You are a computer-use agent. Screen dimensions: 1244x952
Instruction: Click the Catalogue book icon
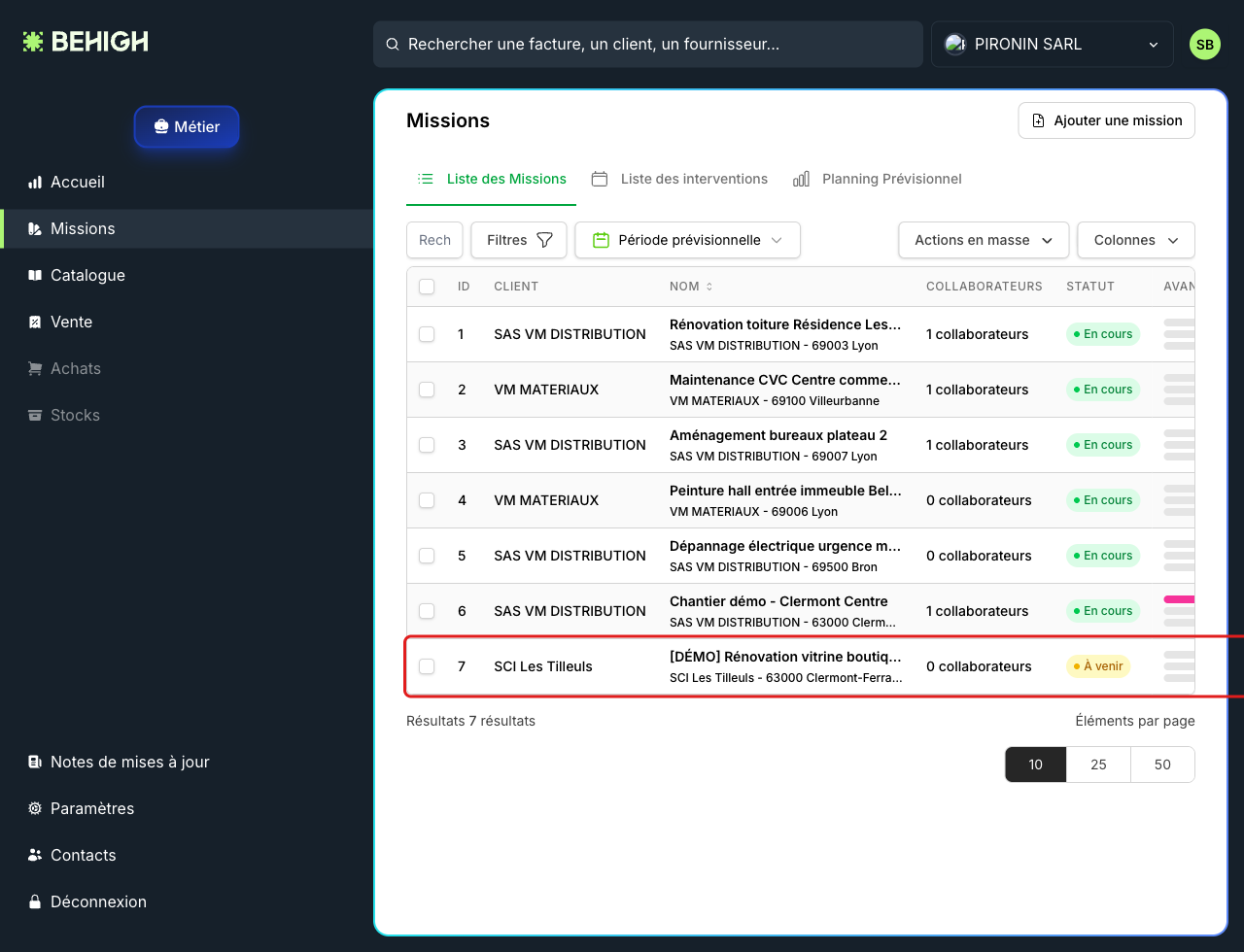tap(35, 275)
